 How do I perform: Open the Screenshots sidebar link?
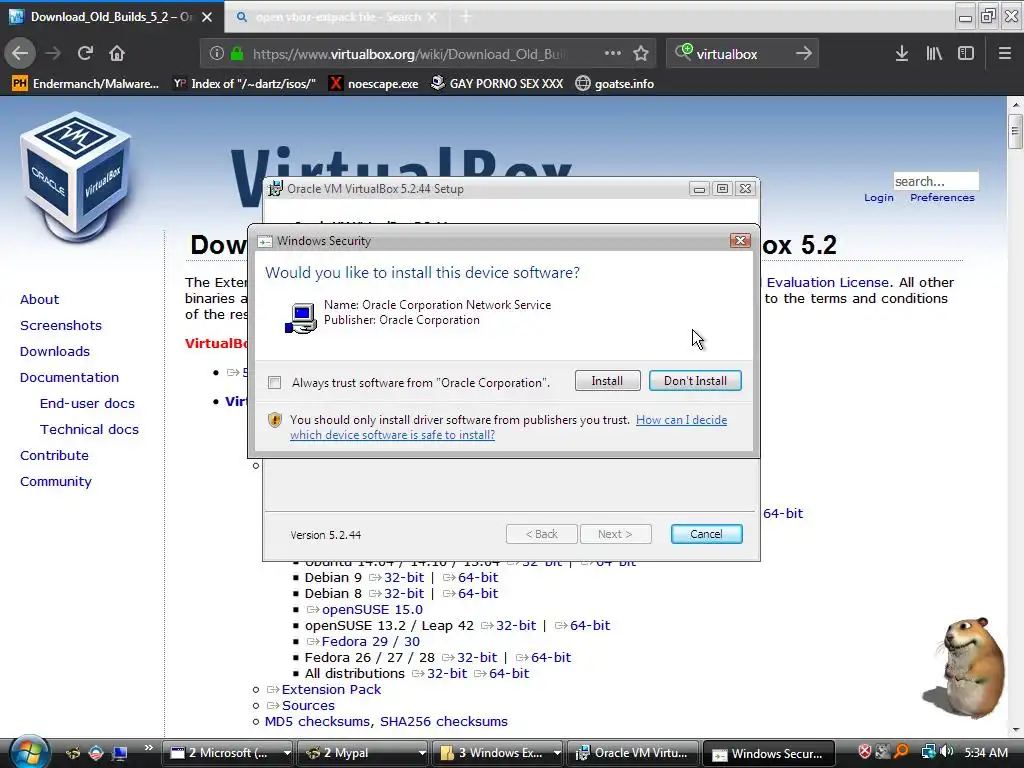pos(61,325)
